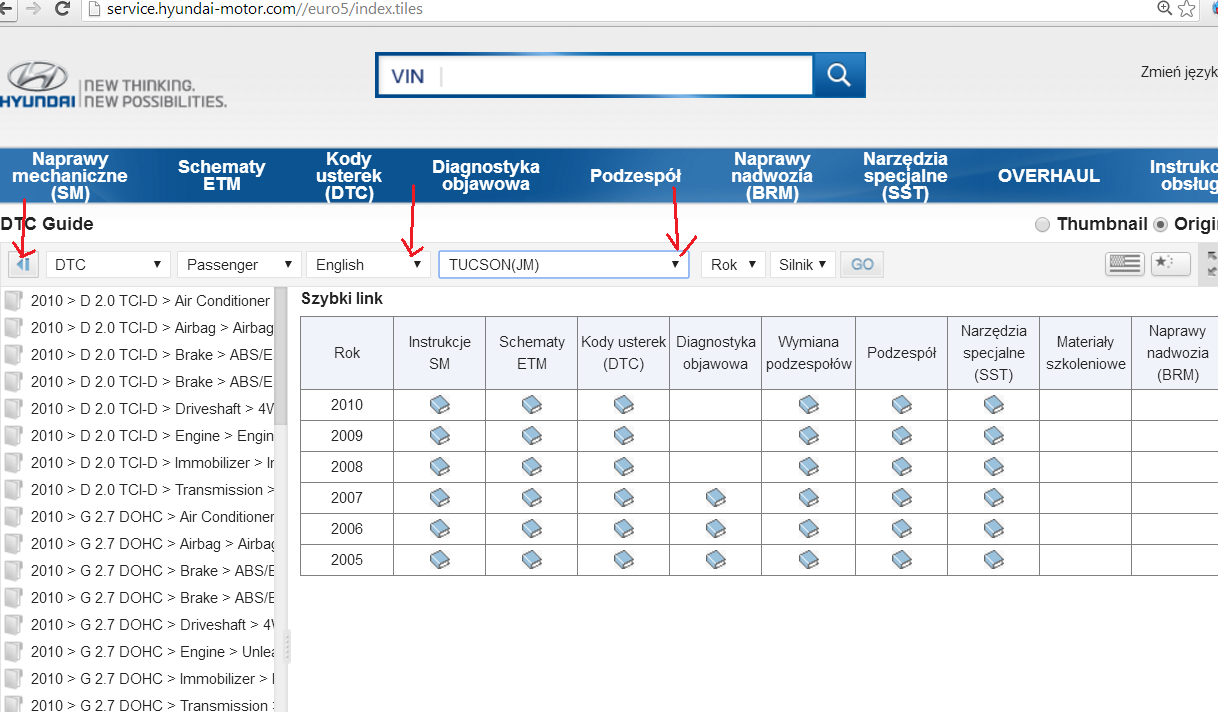Screen dimensions: 1218x712
Task: Click the GO button
Action: tap(862, 264)
